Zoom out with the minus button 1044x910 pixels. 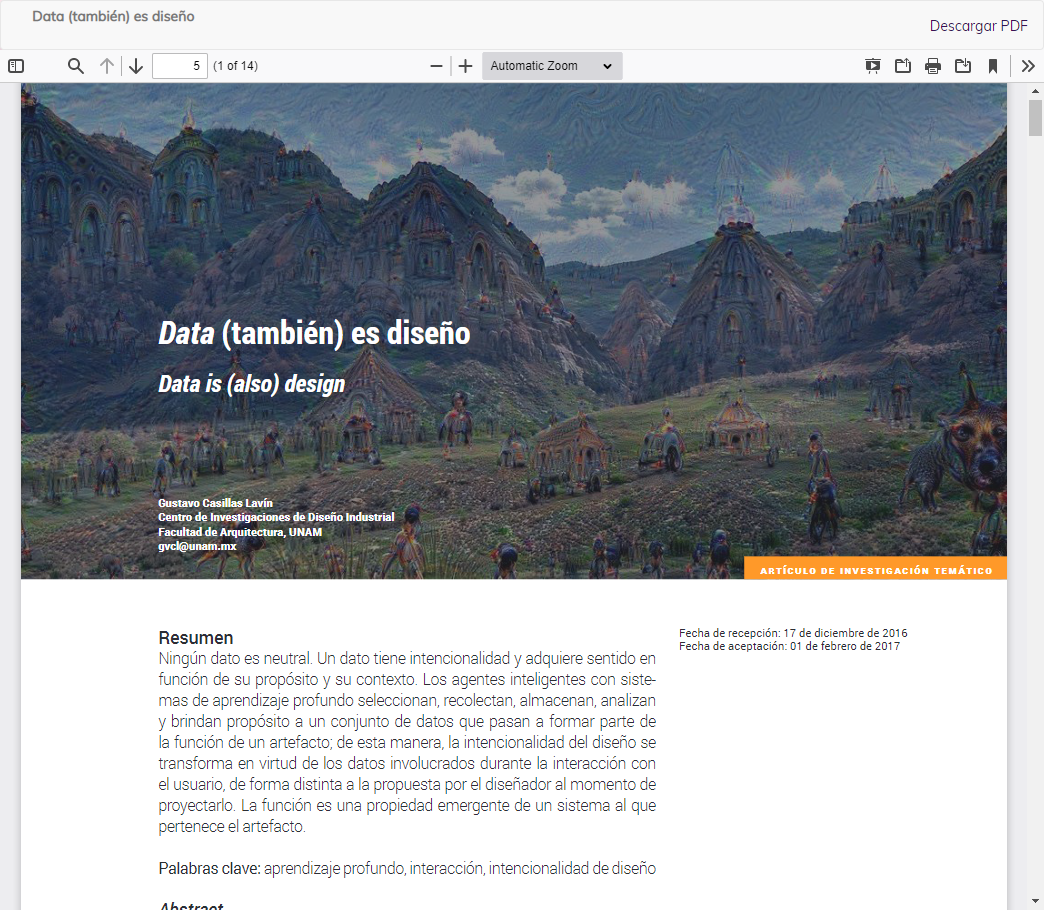click(x=436, y=66)
